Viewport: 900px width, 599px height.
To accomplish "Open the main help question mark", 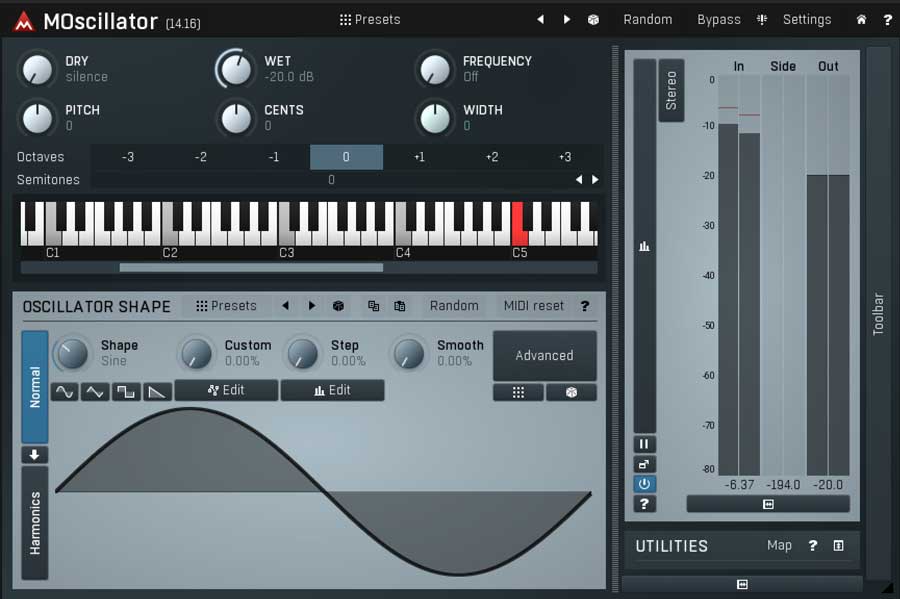I will (x=887, y=20).
